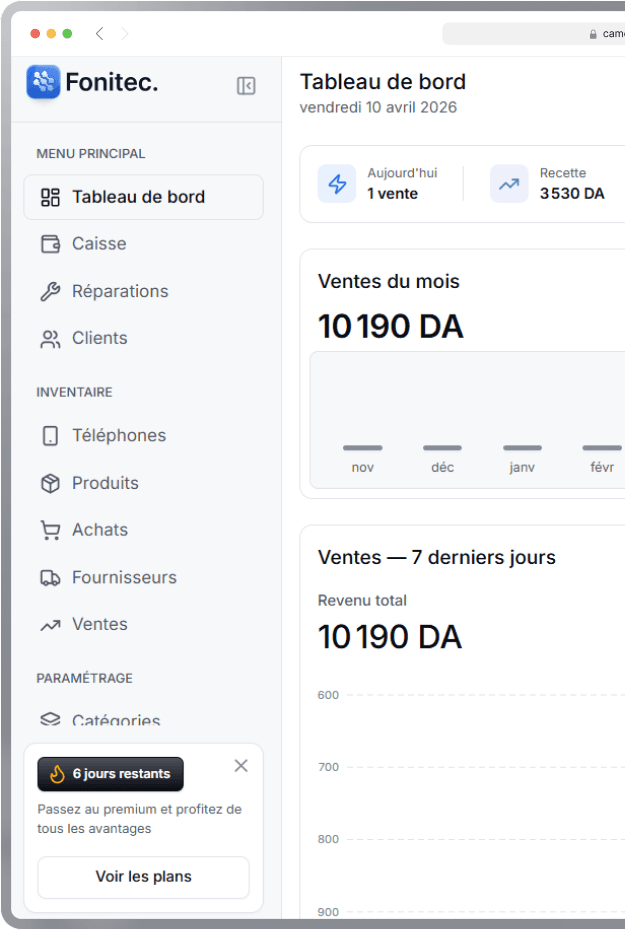Select the Fournisseurs delivery truck icon

(51, 577)
